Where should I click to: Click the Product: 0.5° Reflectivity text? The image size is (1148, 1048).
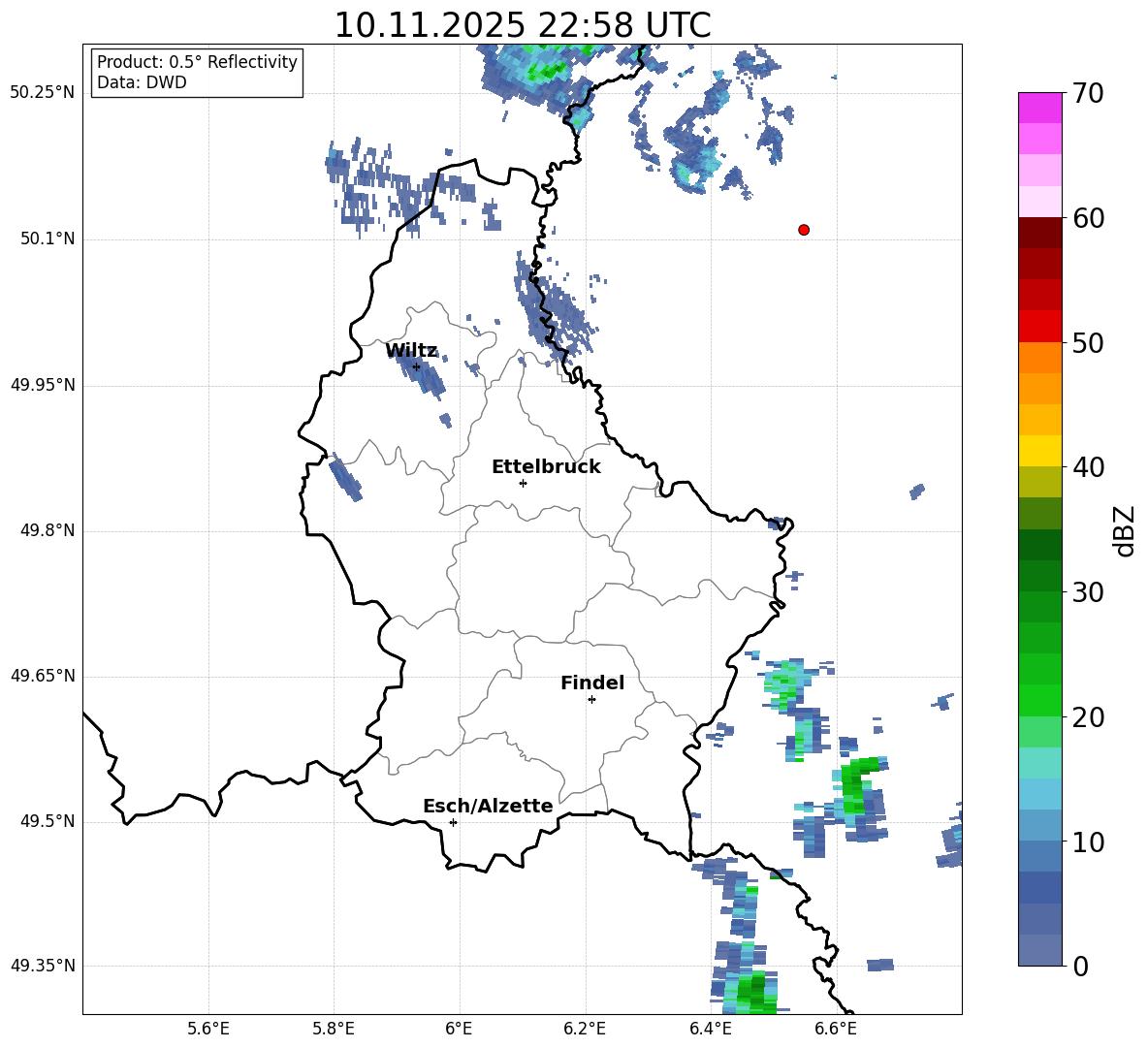[x=197, y=62]
